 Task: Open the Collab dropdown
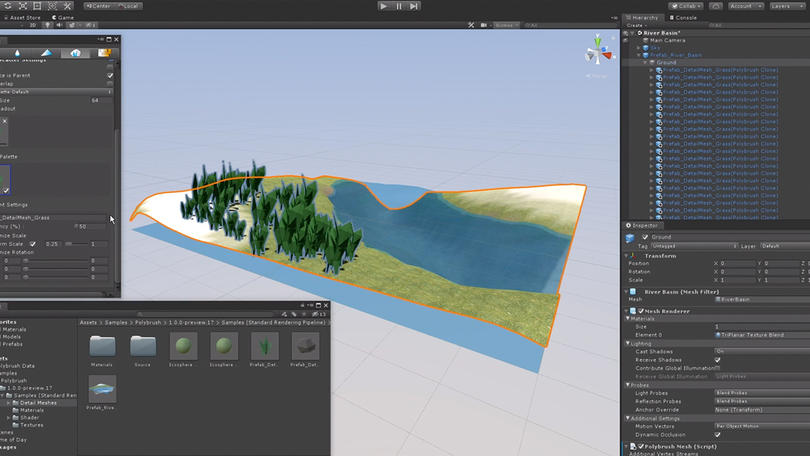click(686, 6)
